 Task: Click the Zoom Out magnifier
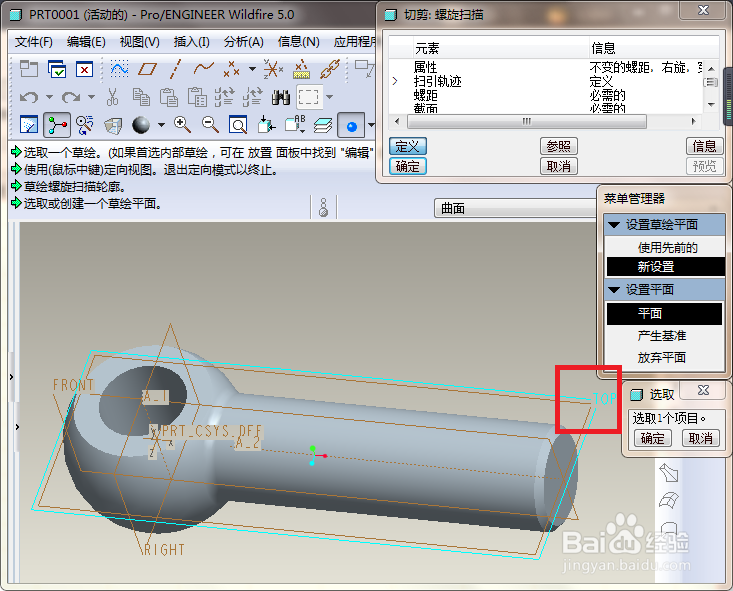210,125
